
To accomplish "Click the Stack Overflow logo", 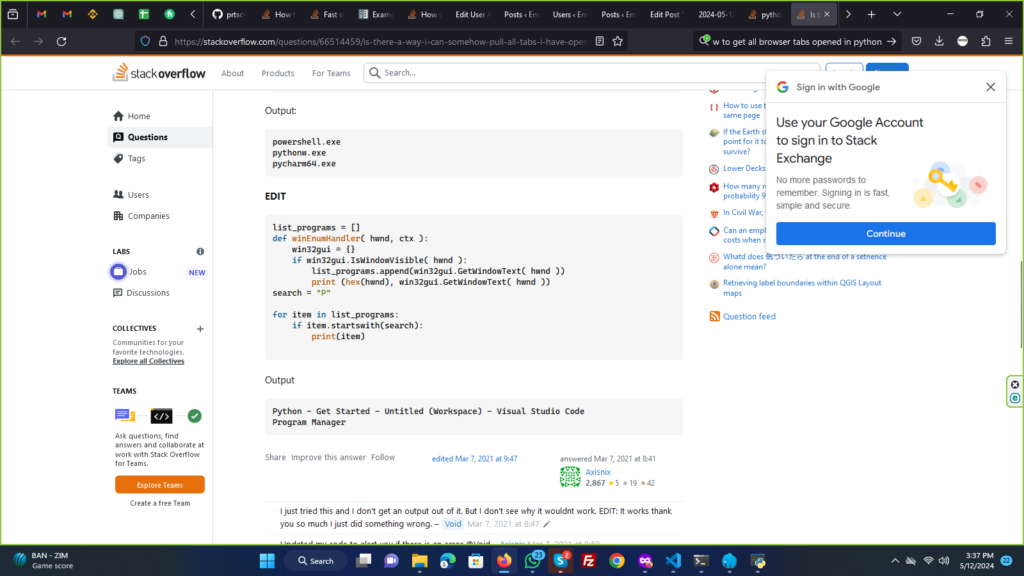I will coord(160,73).
